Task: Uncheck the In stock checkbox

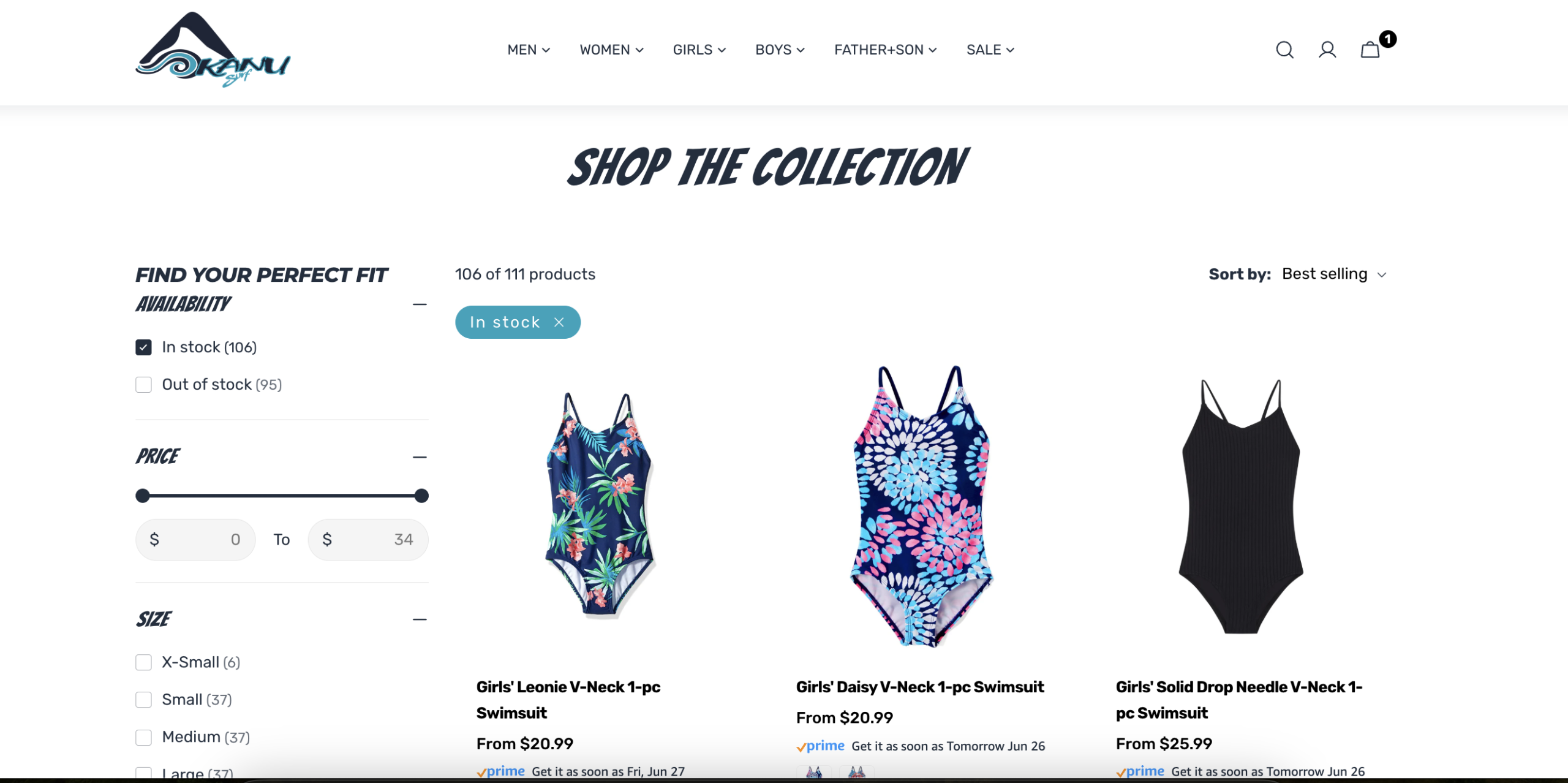Action: tap(143, 347)
